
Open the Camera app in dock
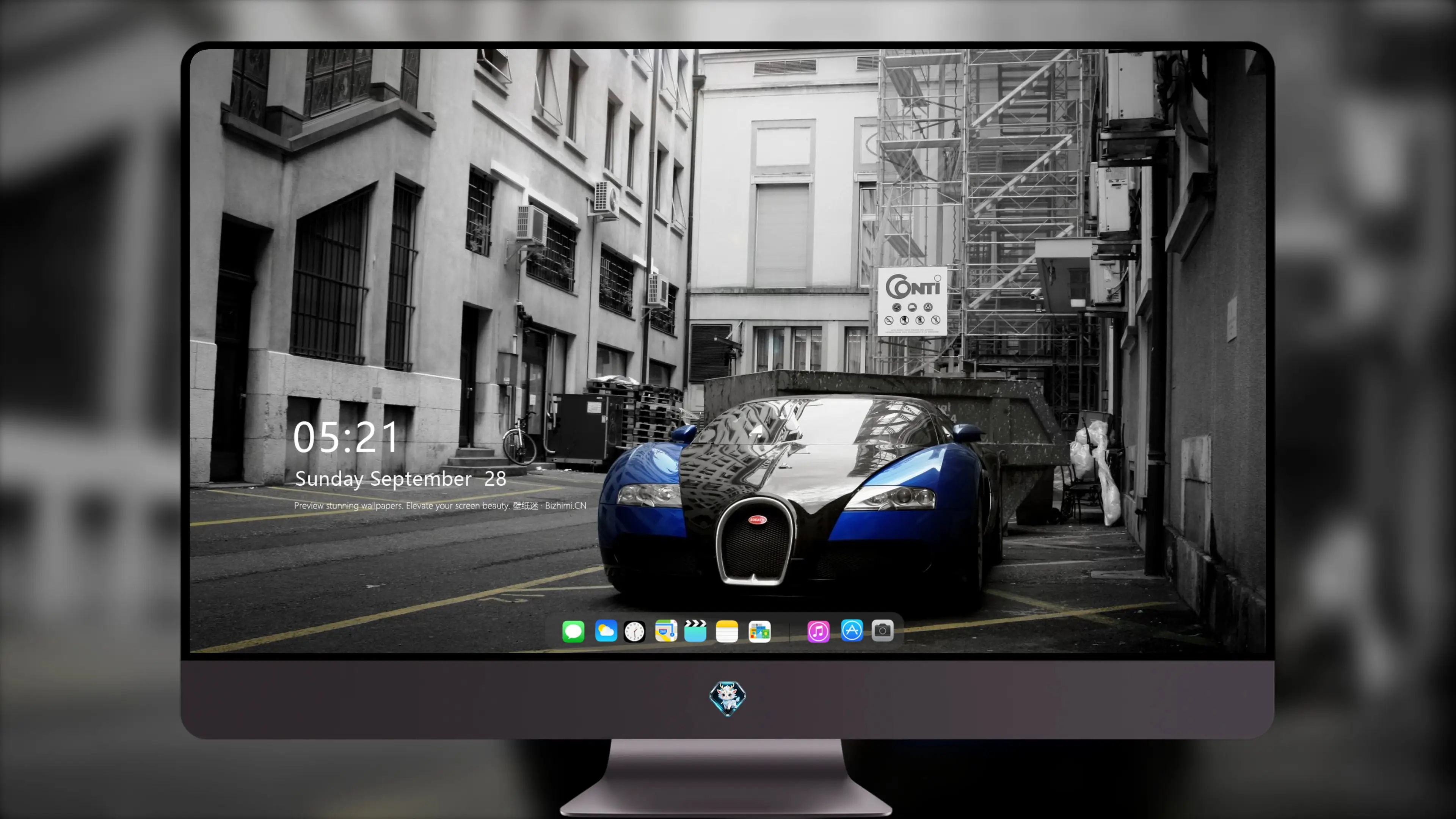click(882, 630)
